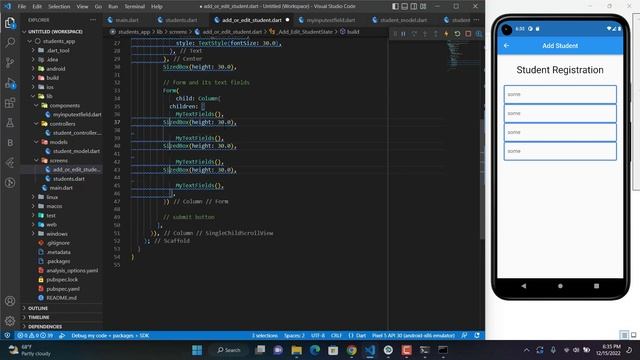
Task: Restart the debug session
Action: [x=457, y=34]
